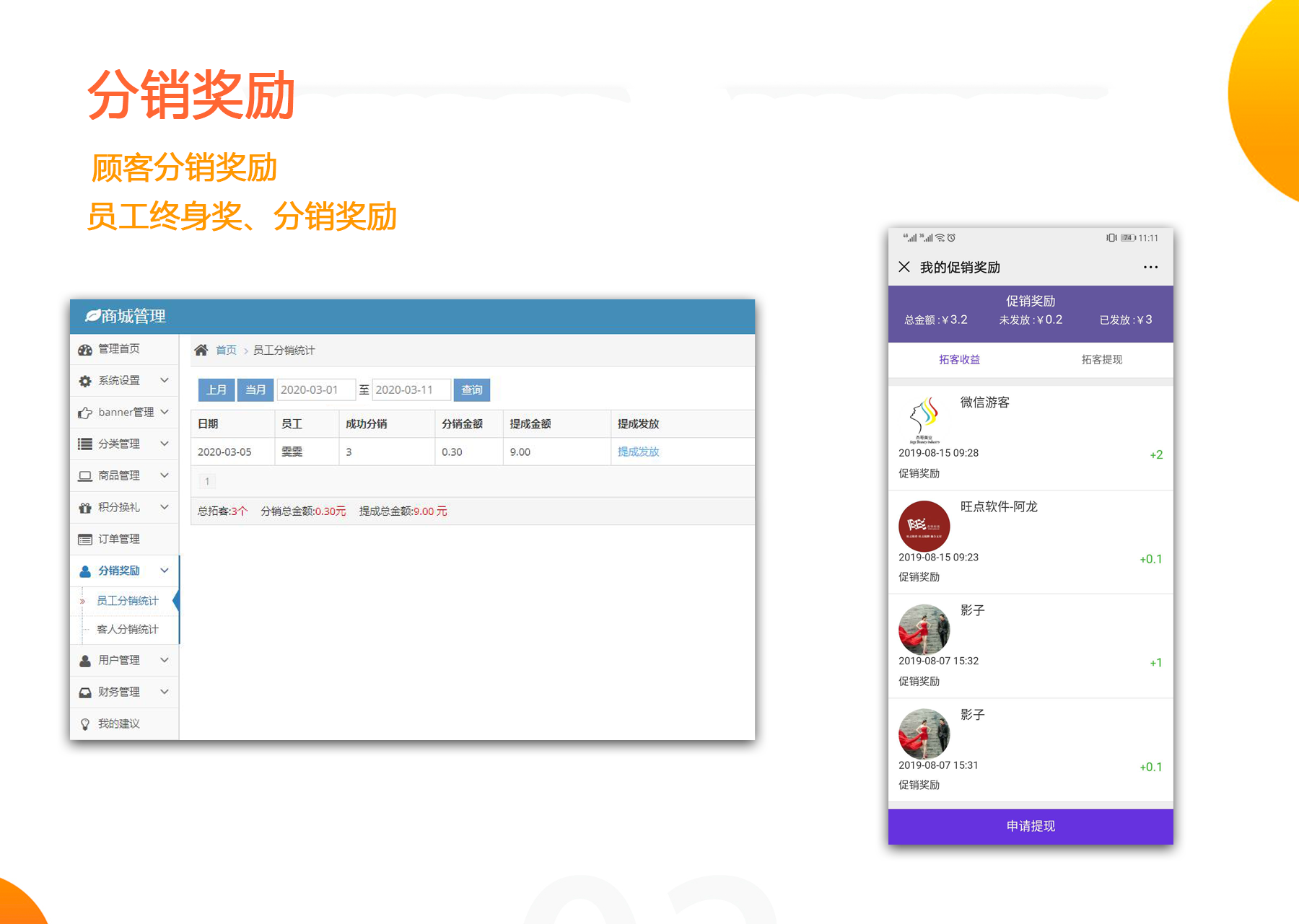Select 管理首页 menu item
This screenshot has width=1299, height=924.
pyautogui.click(x=124, y=349)
